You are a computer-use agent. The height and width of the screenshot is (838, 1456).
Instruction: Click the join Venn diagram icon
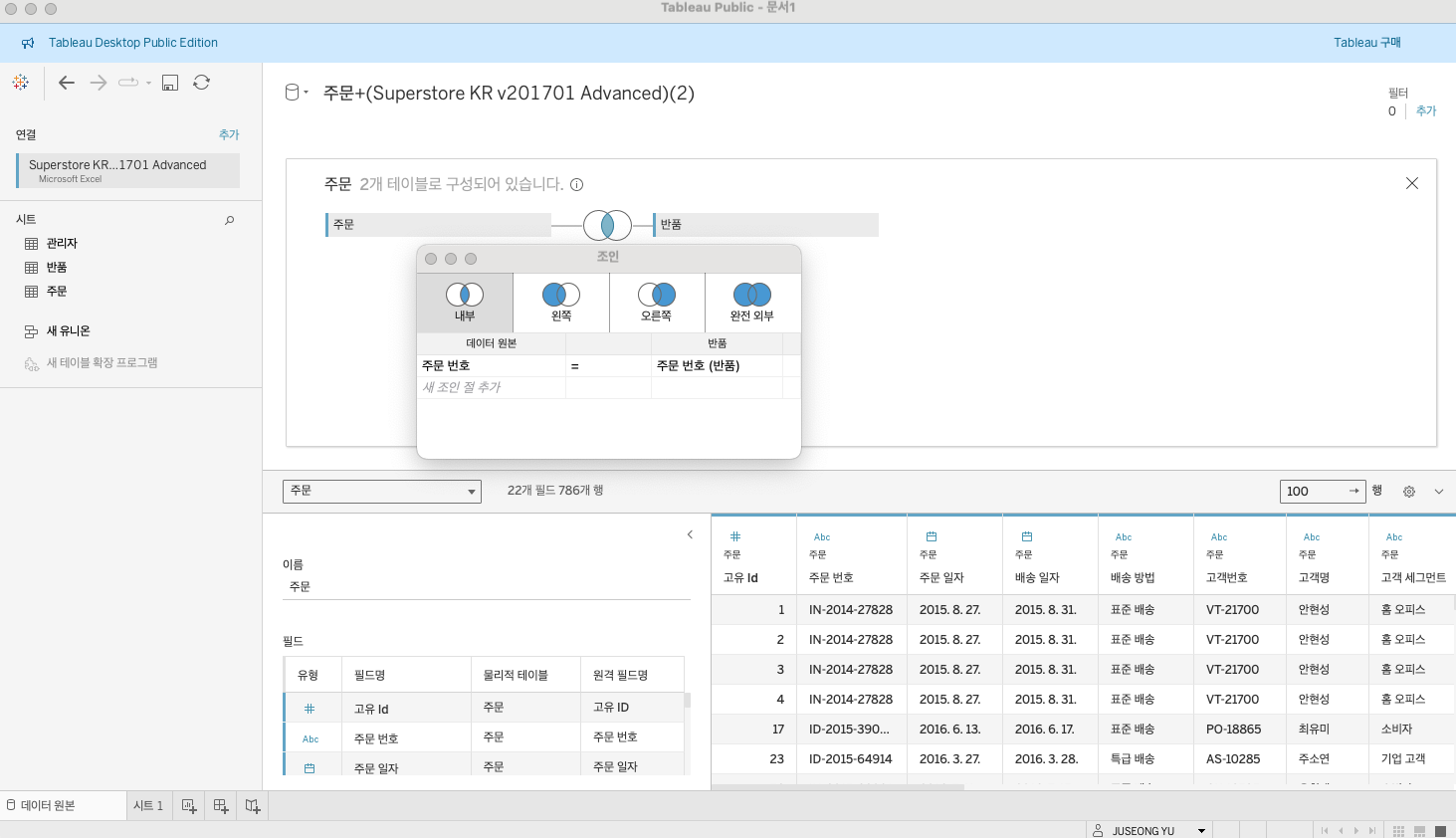click(607, 225)
